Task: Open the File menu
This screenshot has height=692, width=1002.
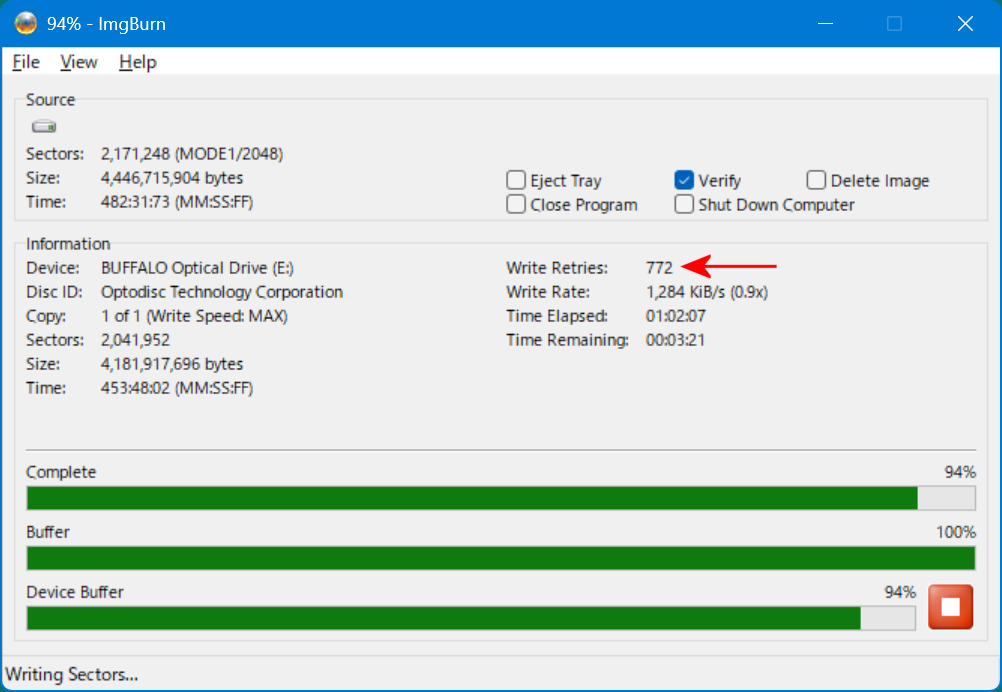Action: [26, 62]
